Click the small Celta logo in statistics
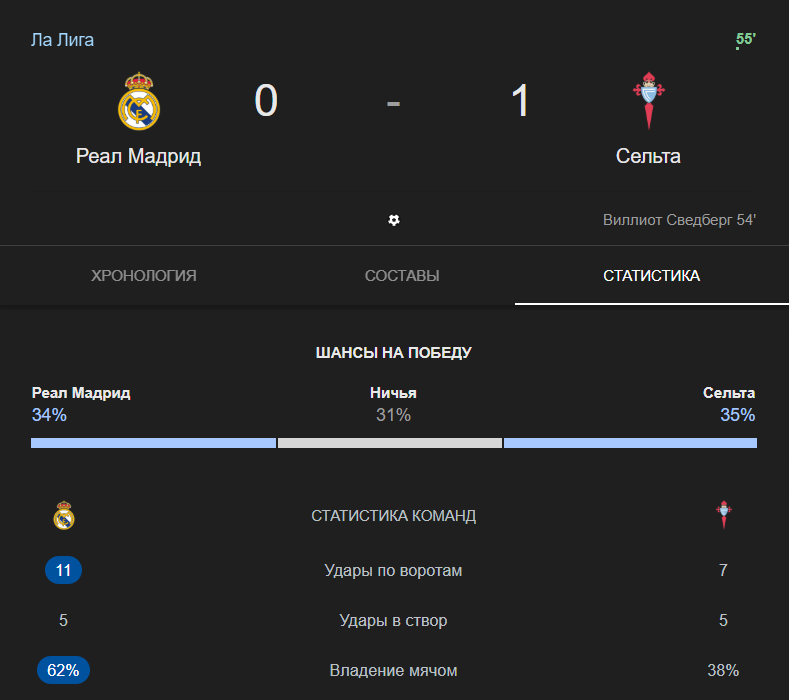The image size is (789, 700). tap(723, 515)
